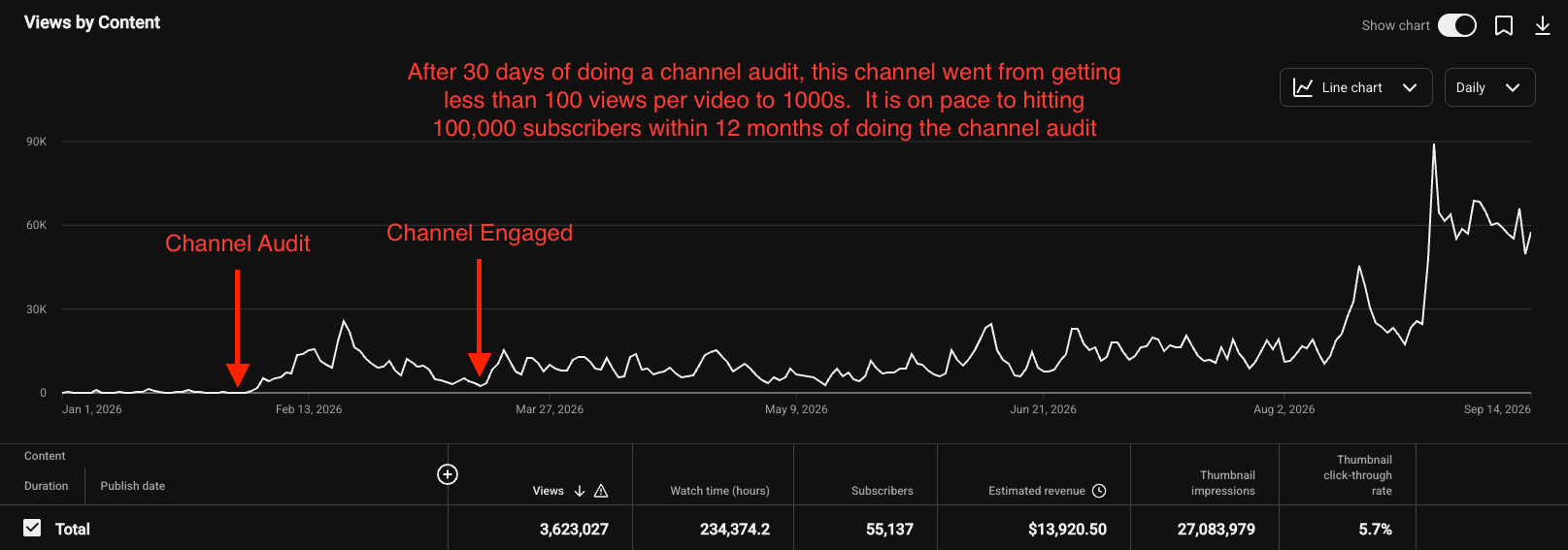Viewport: 1568px width, 550px height.
Task: Click the 90K peak on the chart line
Action: tap(1434, 145)
